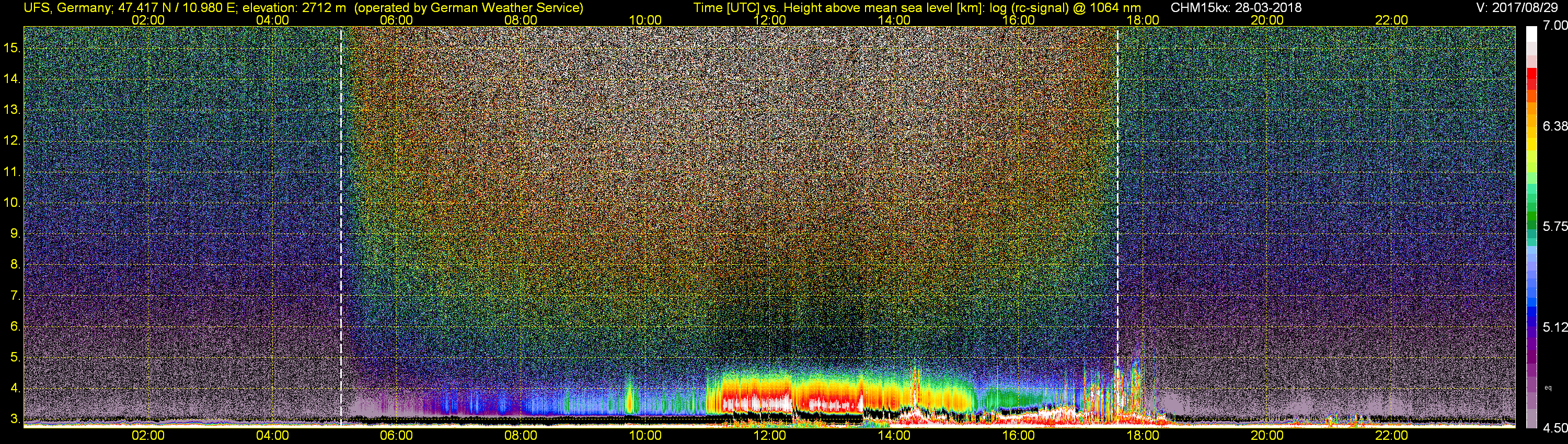The width and height of the screenshot is (1568, 444).
Task: Click the small "eq" label beside the colorbar
Action: [1548, 388]
